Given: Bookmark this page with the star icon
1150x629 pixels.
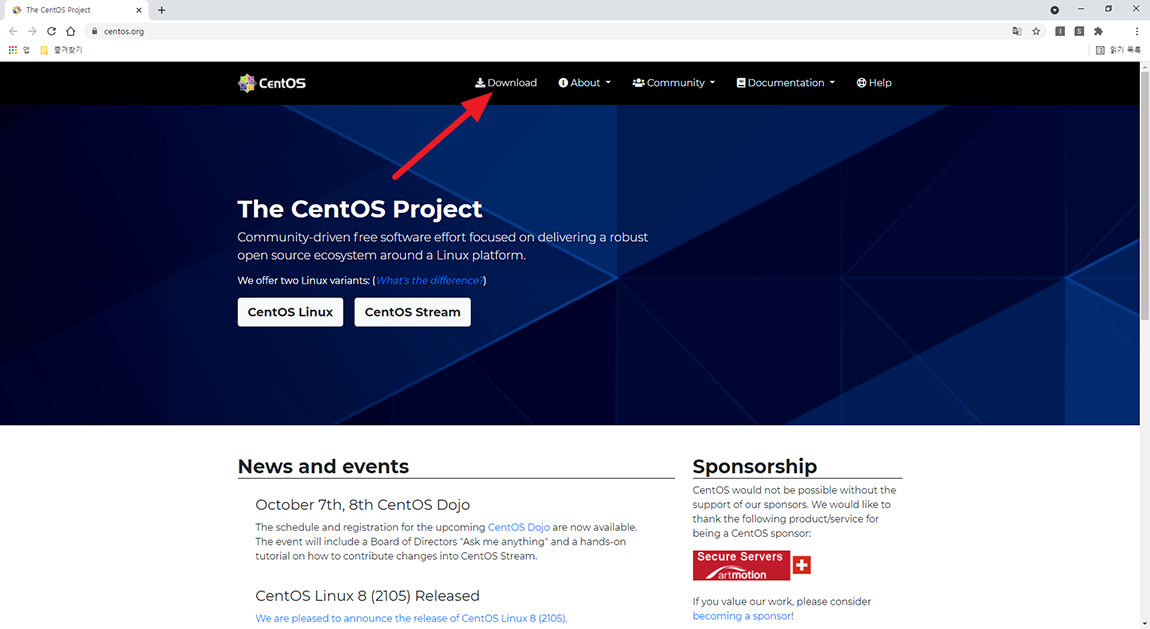Looking at the screenshot, I should pos(1036,32).
